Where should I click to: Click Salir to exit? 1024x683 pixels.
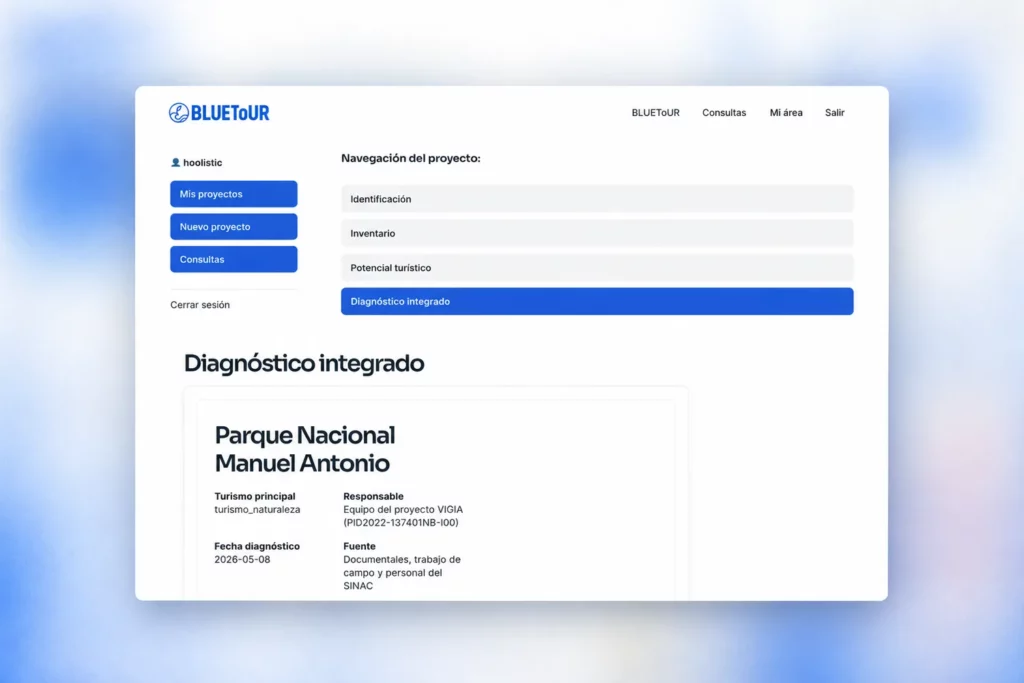834,112
